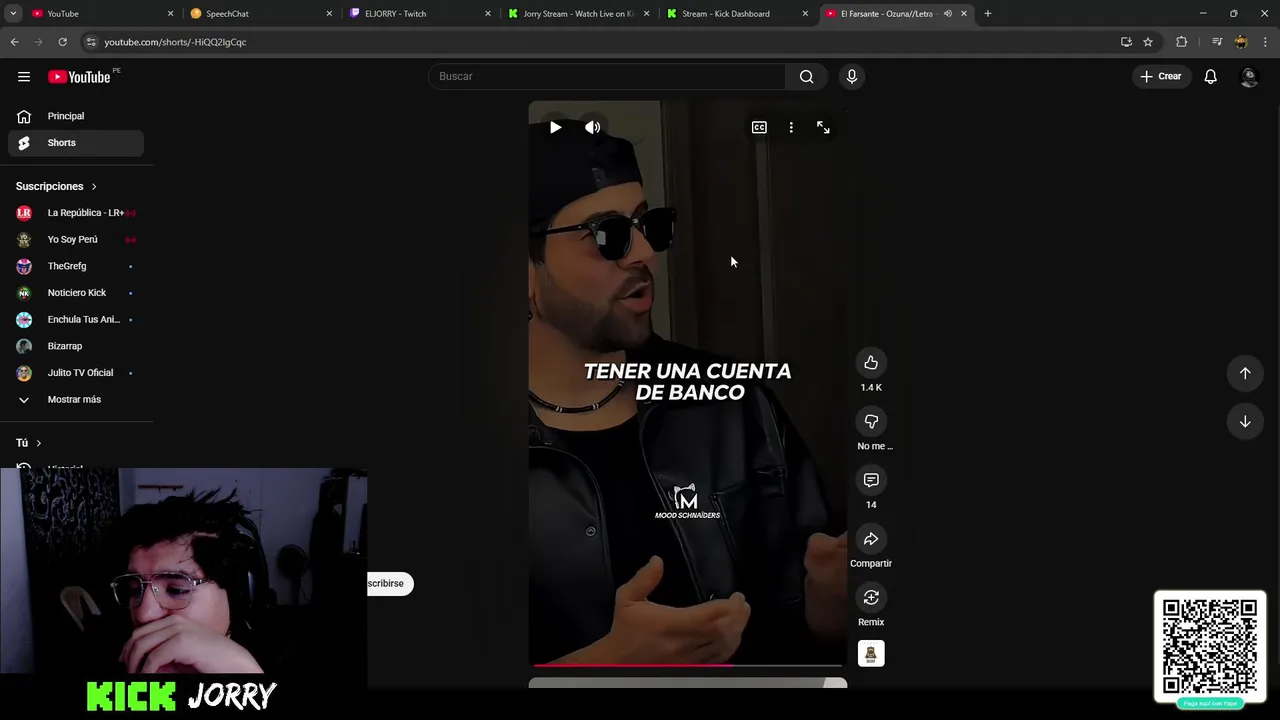This screenshot has width=1280, height=720.
Task: Install or cast page icon in address bar
Action: (x=1126, y=42)
